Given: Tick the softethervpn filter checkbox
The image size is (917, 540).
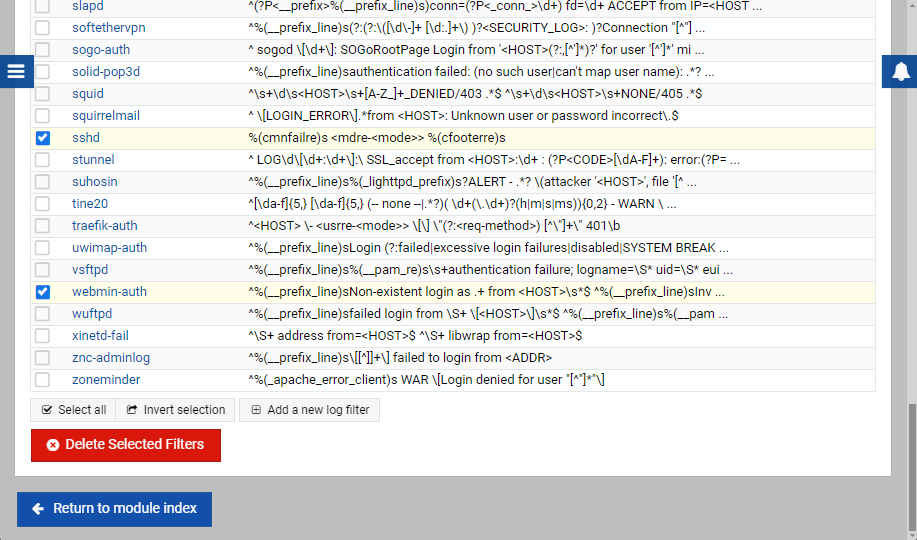Looking at the screenshot, I should [42, 27].
